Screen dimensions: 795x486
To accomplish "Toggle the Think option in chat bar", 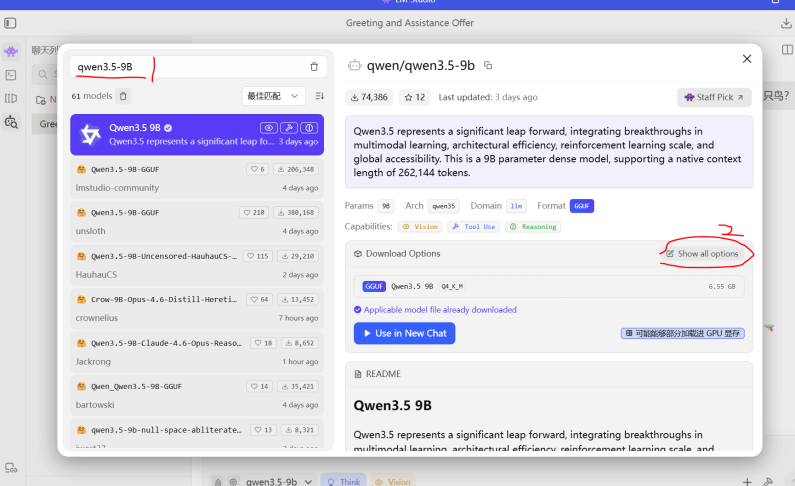I will (x=344, y=481).
